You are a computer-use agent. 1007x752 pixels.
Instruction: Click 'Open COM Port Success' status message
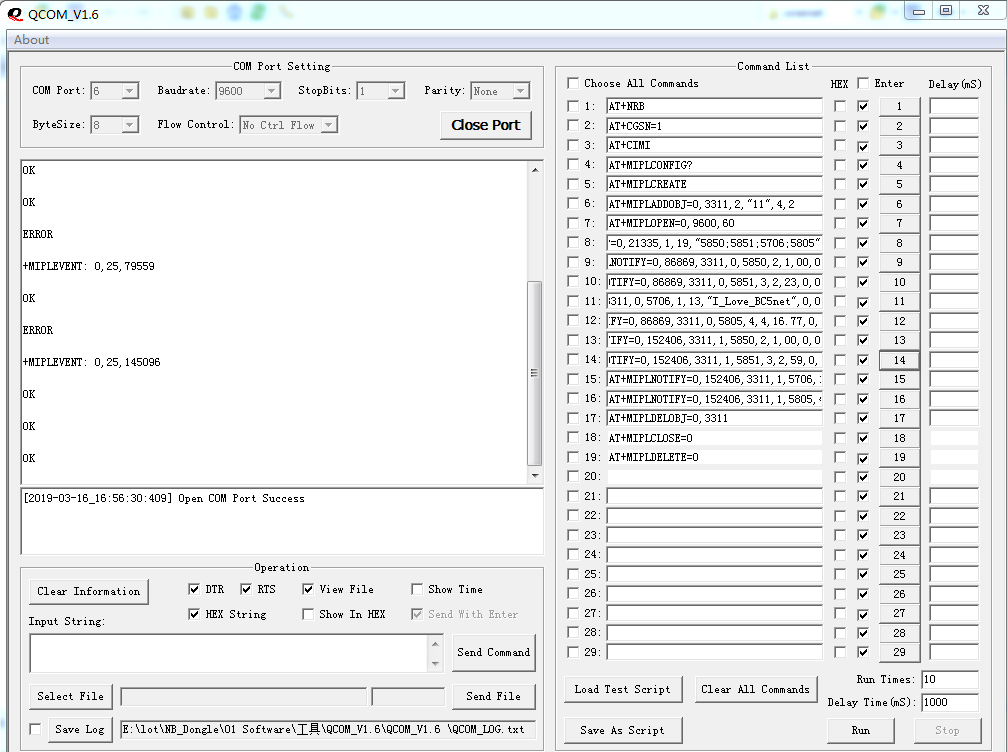click(241, 498)
